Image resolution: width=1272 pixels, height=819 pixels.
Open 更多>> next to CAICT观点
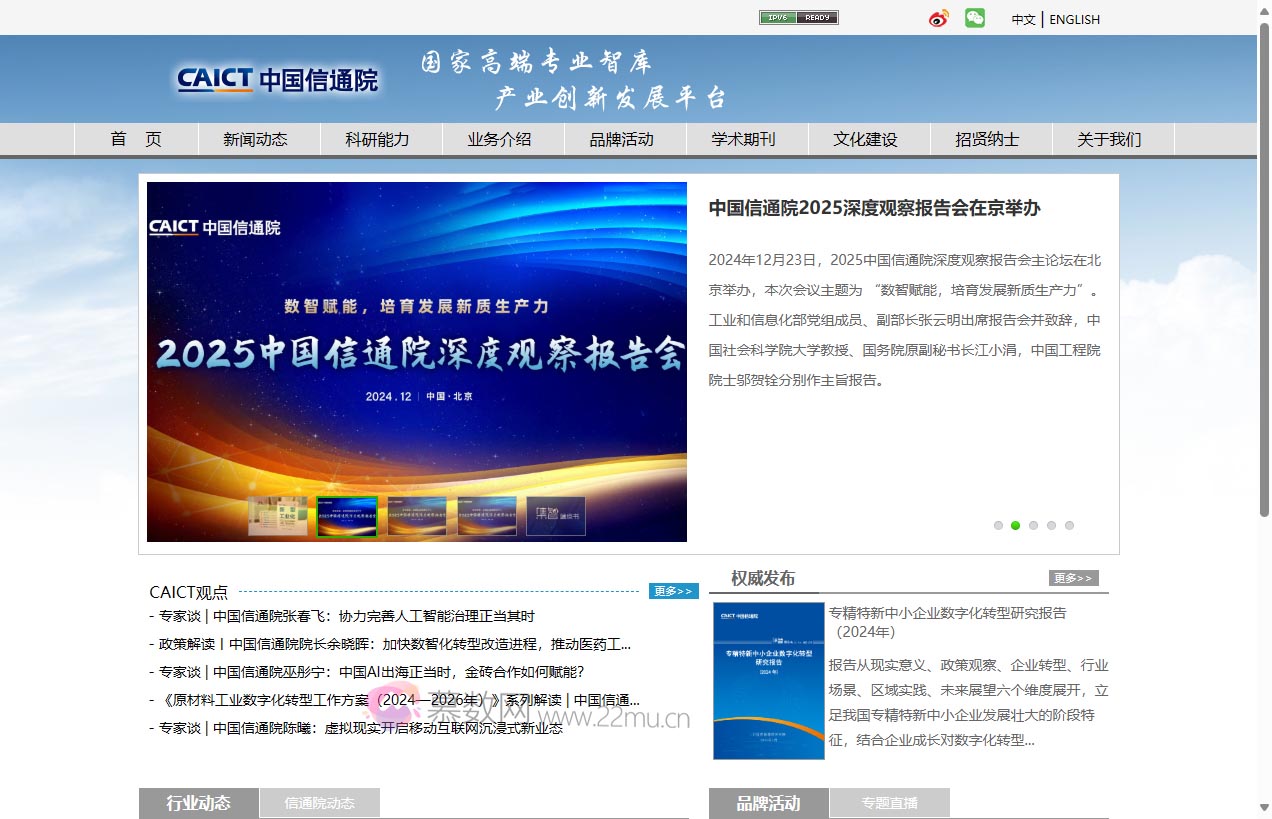674,591
